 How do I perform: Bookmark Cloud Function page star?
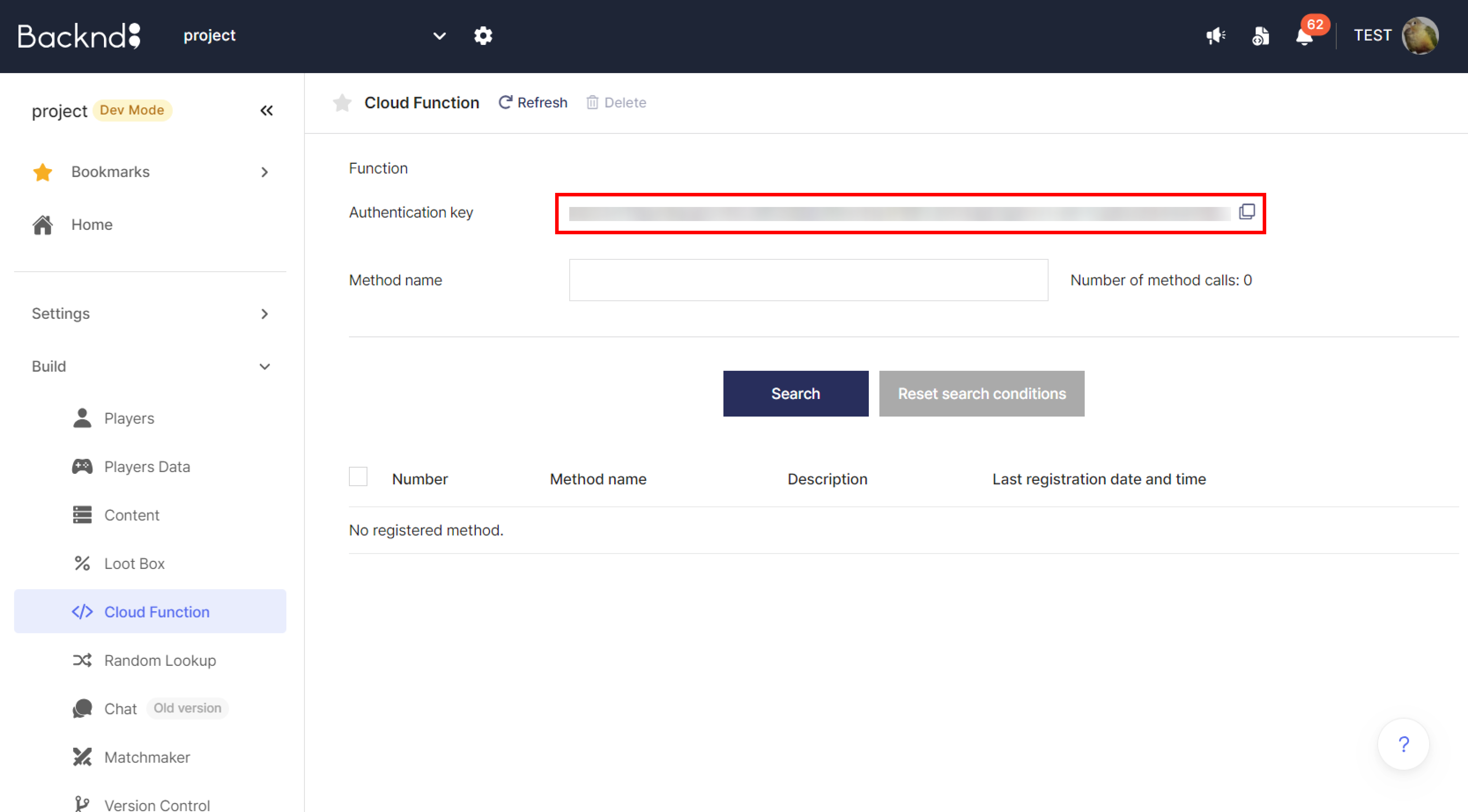(x=342, y=103)
